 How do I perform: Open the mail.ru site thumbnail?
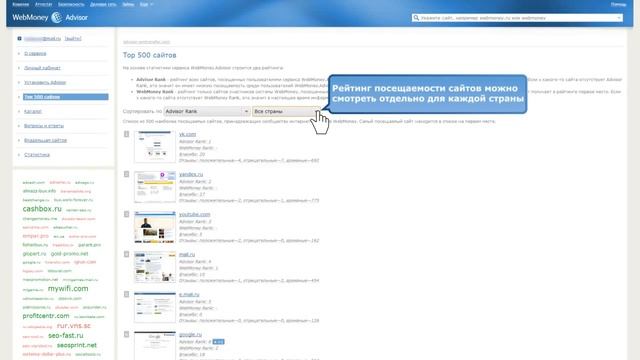point(155,267)
